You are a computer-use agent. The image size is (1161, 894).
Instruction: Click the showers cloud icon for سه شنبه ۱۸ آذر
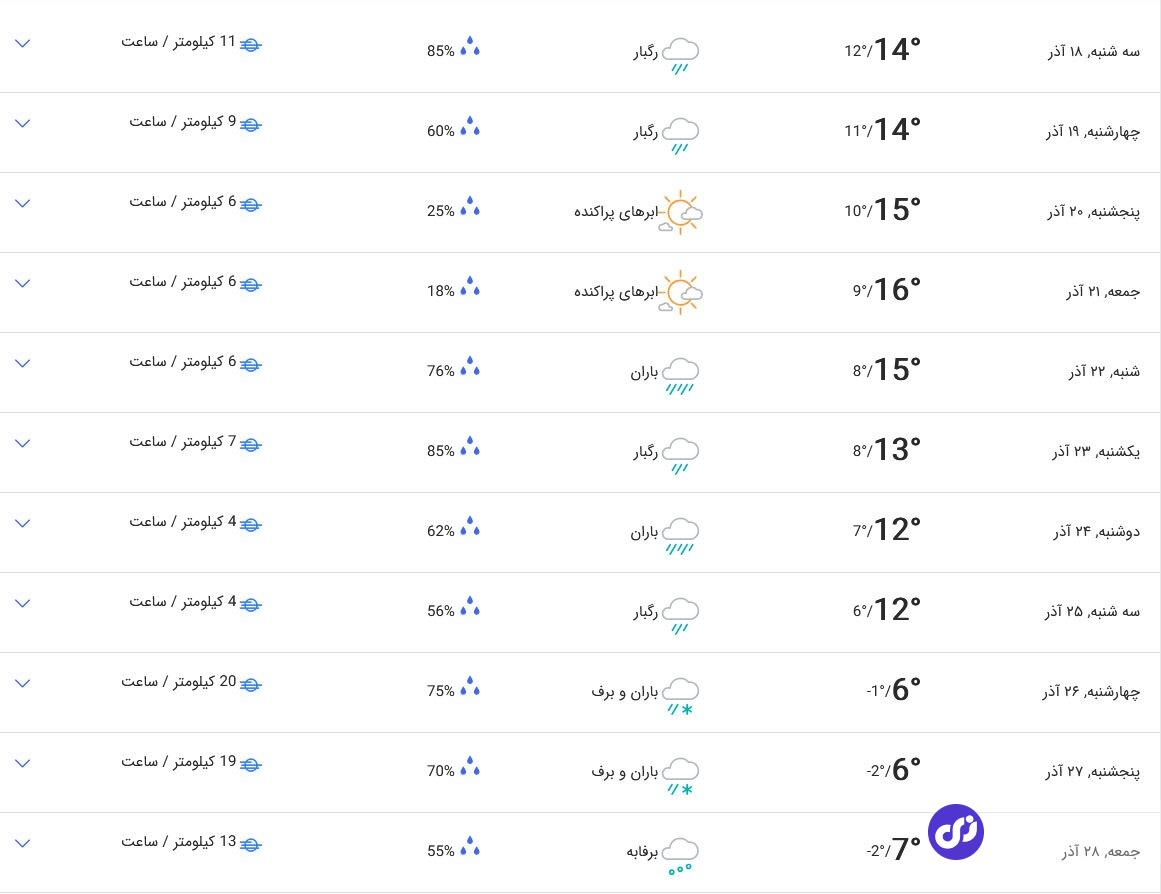[681, 53]
